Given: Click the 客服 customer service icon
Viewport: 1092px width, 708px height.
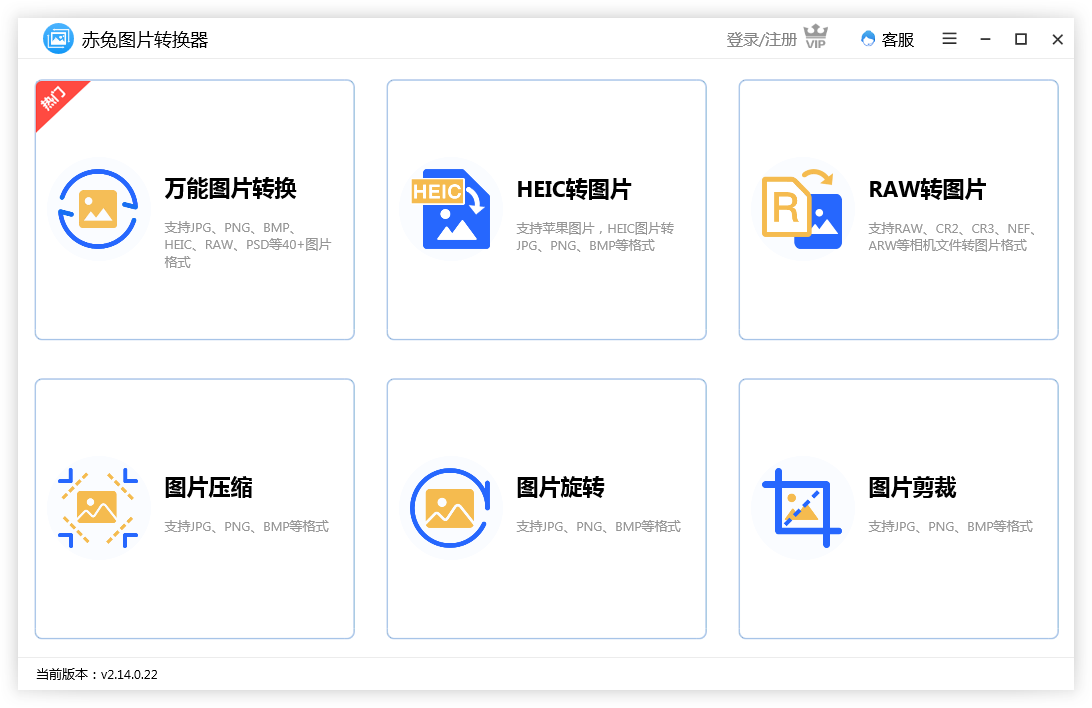Looking at the screenshot, I should [x=868, y=39].
